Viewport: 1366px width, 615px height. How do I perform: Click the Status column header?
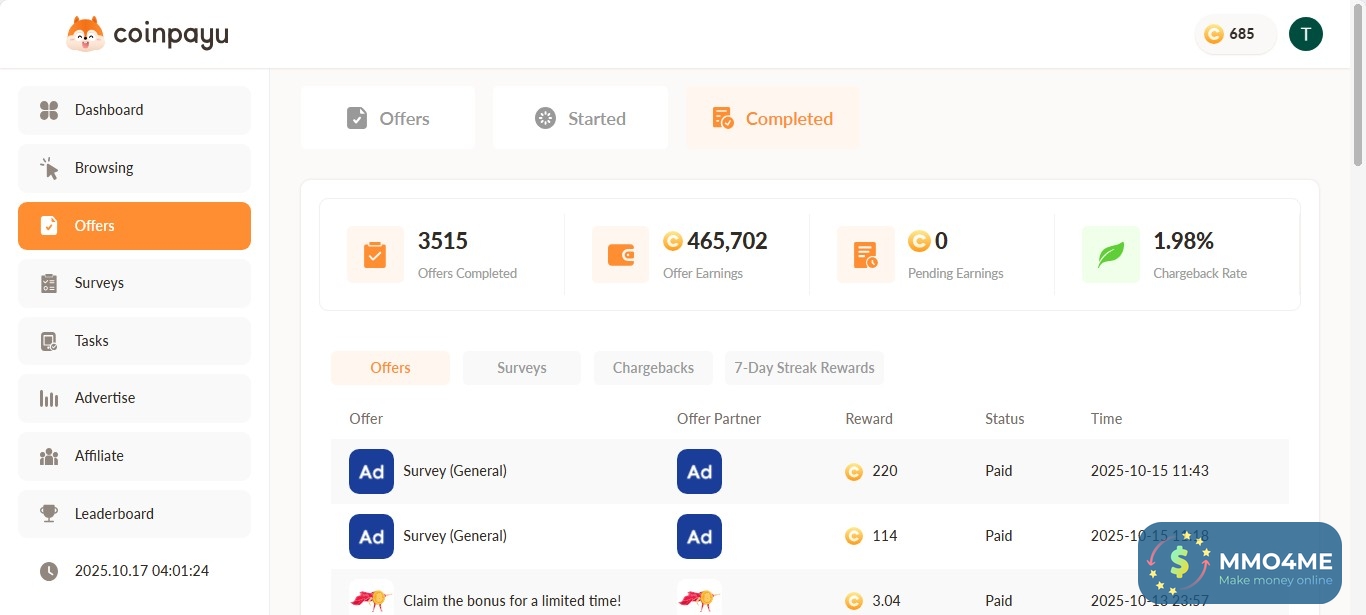1004,419
